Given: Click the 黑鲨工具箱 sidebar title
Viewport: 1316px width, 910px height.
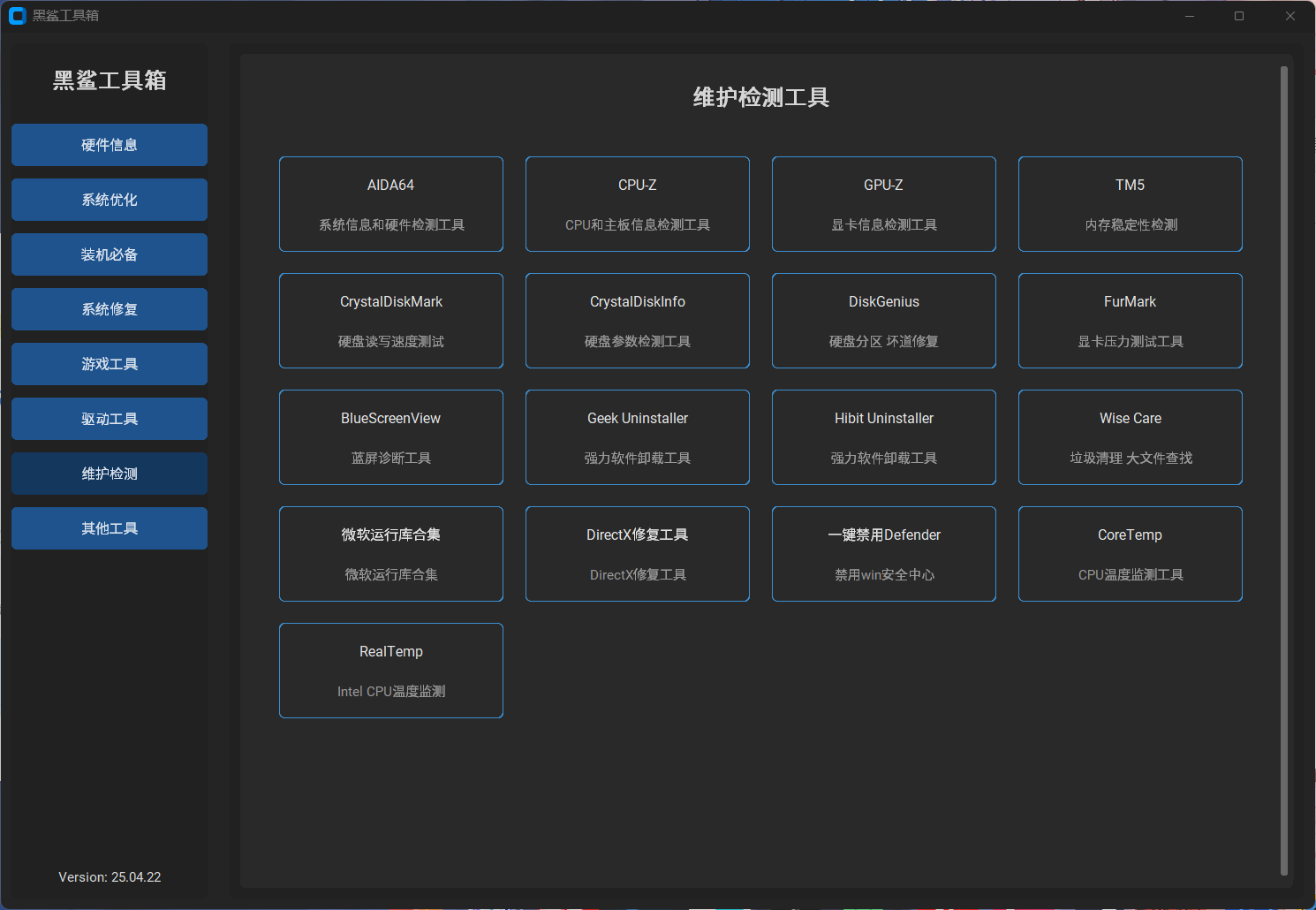Looking at the screenshot, I should click(110, 80).
